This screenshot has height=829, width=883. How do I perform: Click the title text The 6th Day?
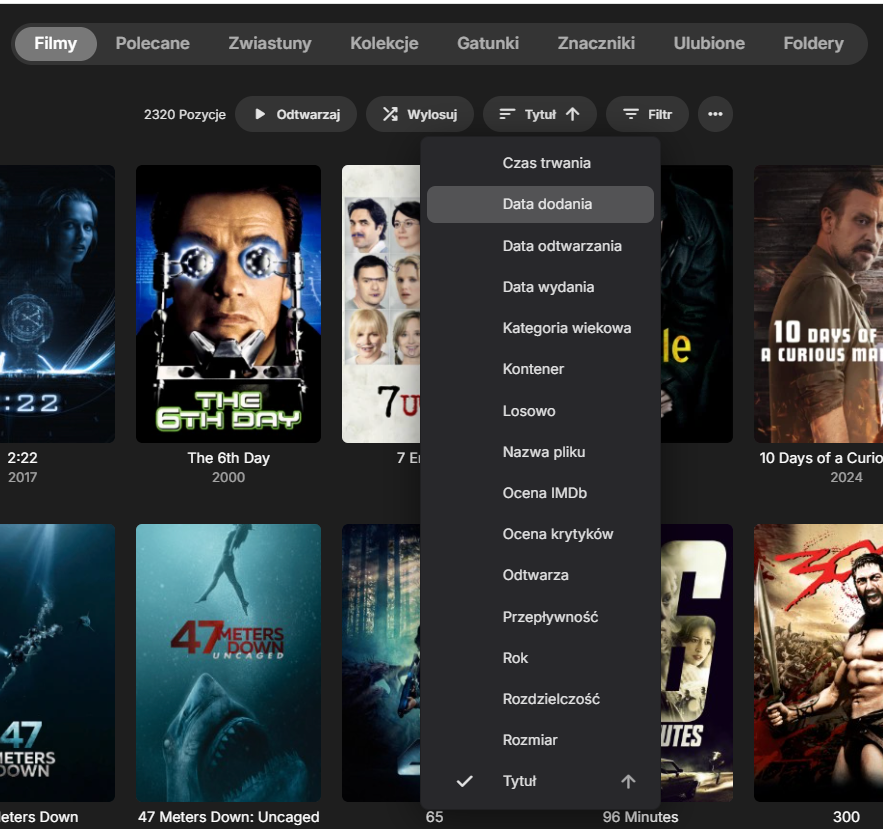(229, 458)
